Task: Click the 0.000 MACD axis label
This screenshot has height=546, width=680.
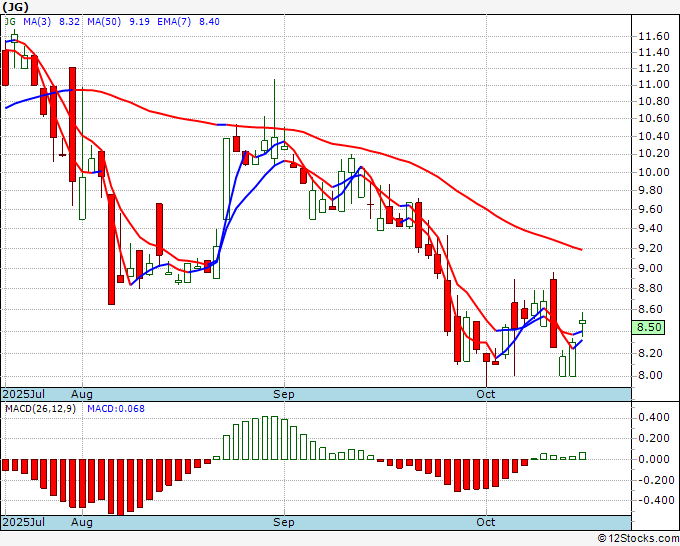Action: click(654, 459)
